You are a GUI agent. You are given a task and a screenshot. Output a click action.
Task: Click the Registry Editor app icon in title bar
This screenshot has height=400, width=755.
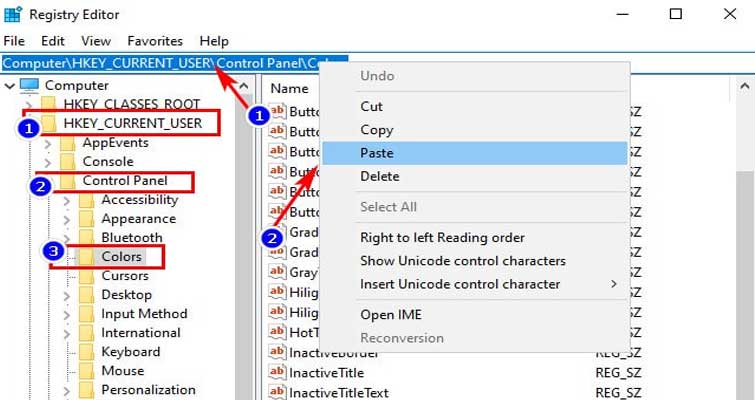[x=13, y=14]
